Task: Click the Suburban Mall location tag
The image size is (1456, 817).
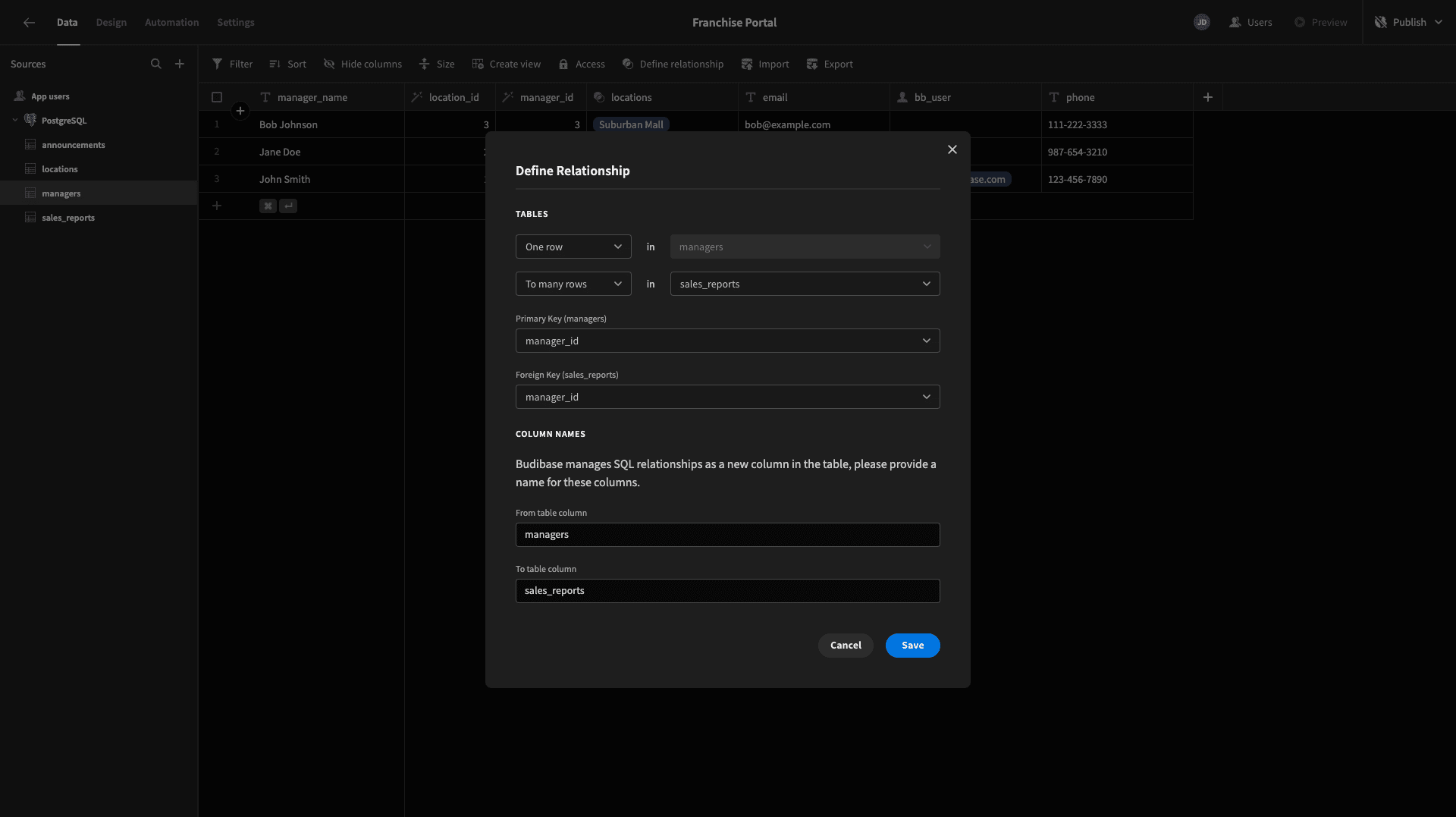Action: (631, 124)
